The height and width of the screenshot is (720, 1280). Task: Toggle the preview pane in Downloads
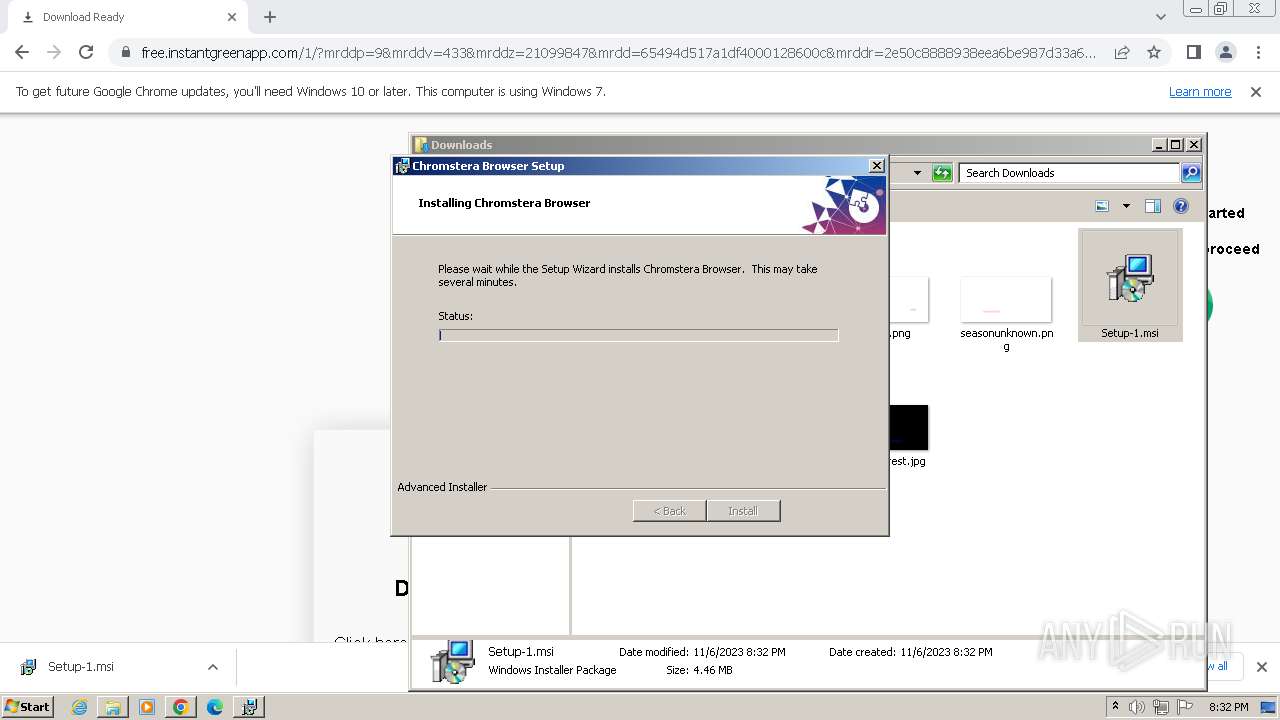1152,206
